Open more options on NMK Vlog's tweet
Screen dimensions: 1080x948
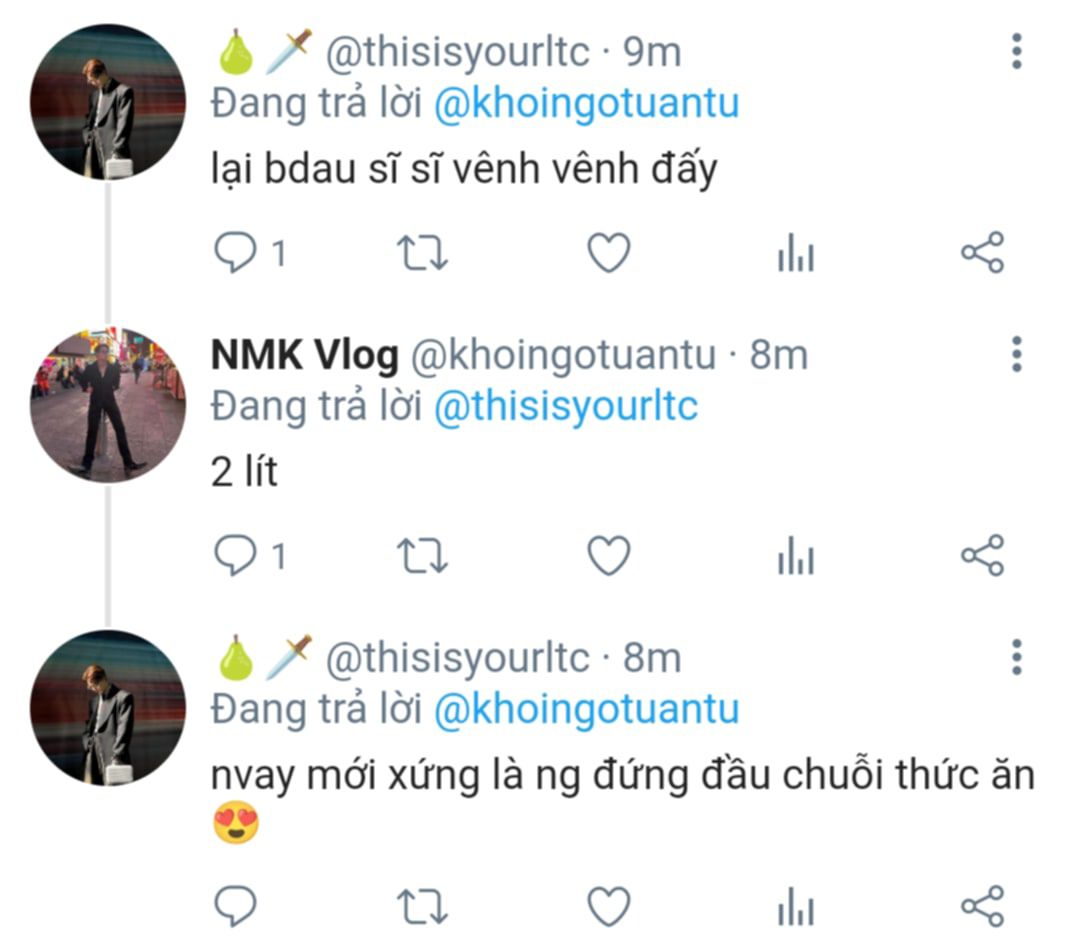[1016, 354]
